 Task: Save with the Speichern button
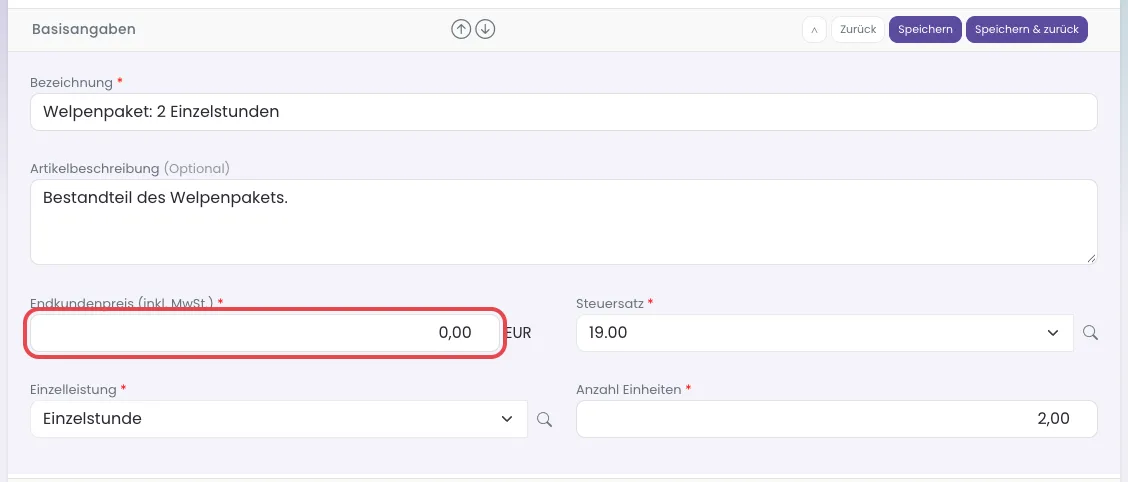925,29
